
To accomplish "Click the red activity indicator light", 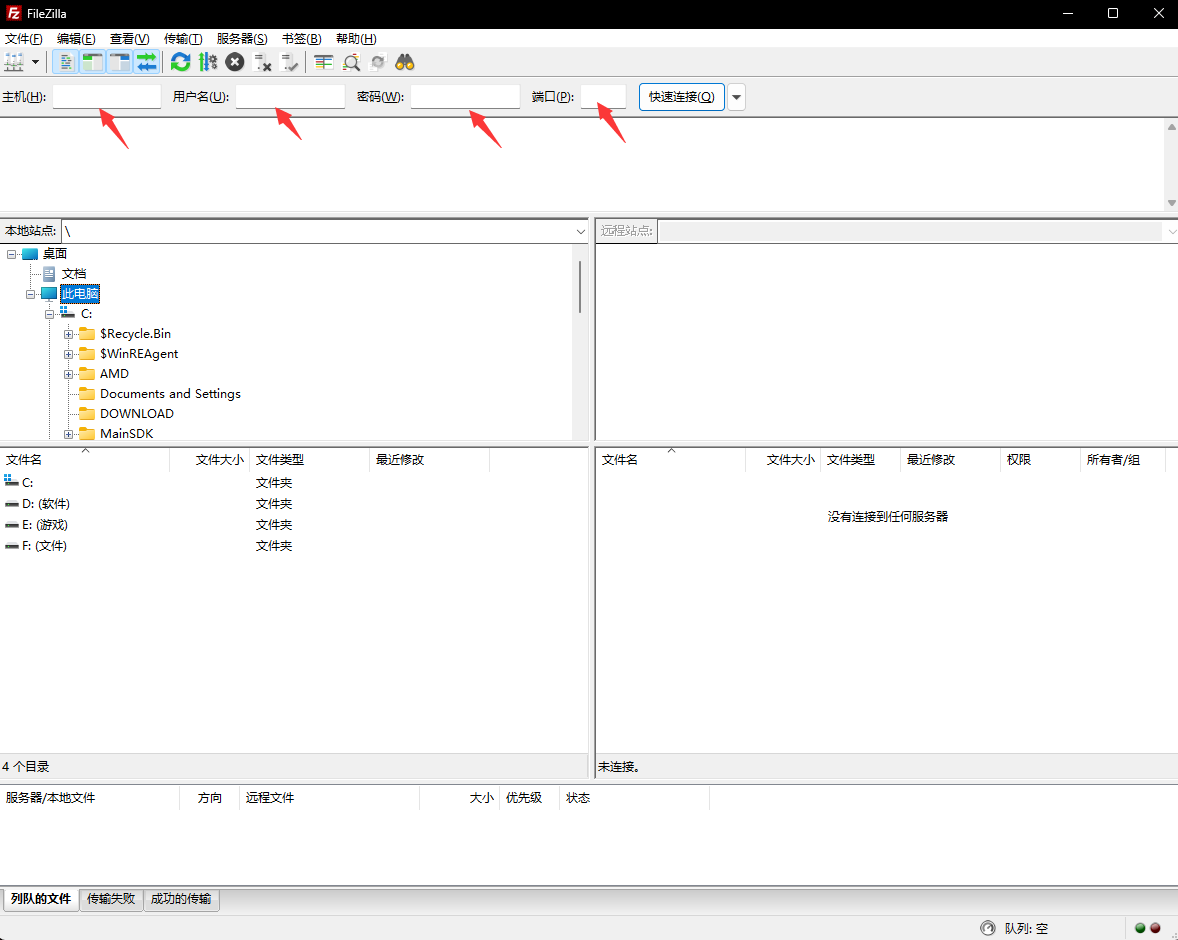I will pyautogui.click(x=1155, y=928).
